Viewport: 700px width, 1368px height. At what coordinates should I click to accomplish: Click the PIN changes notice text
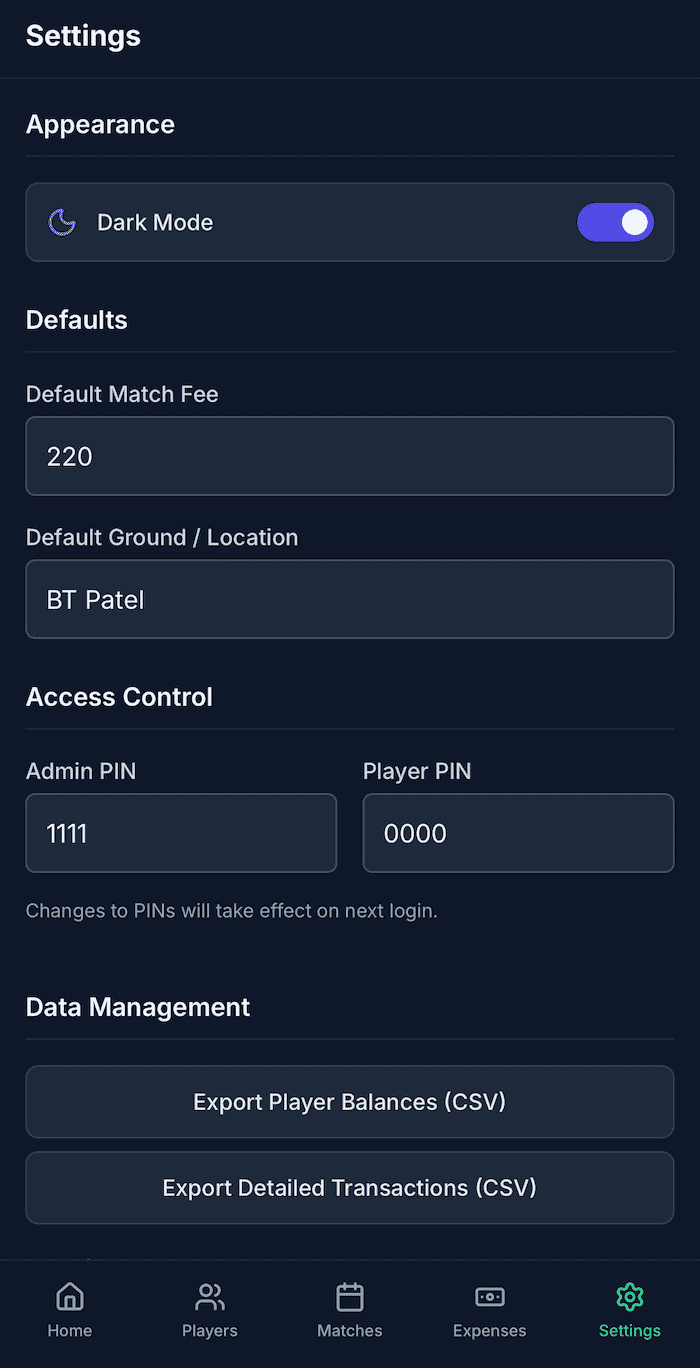point(231,911)
